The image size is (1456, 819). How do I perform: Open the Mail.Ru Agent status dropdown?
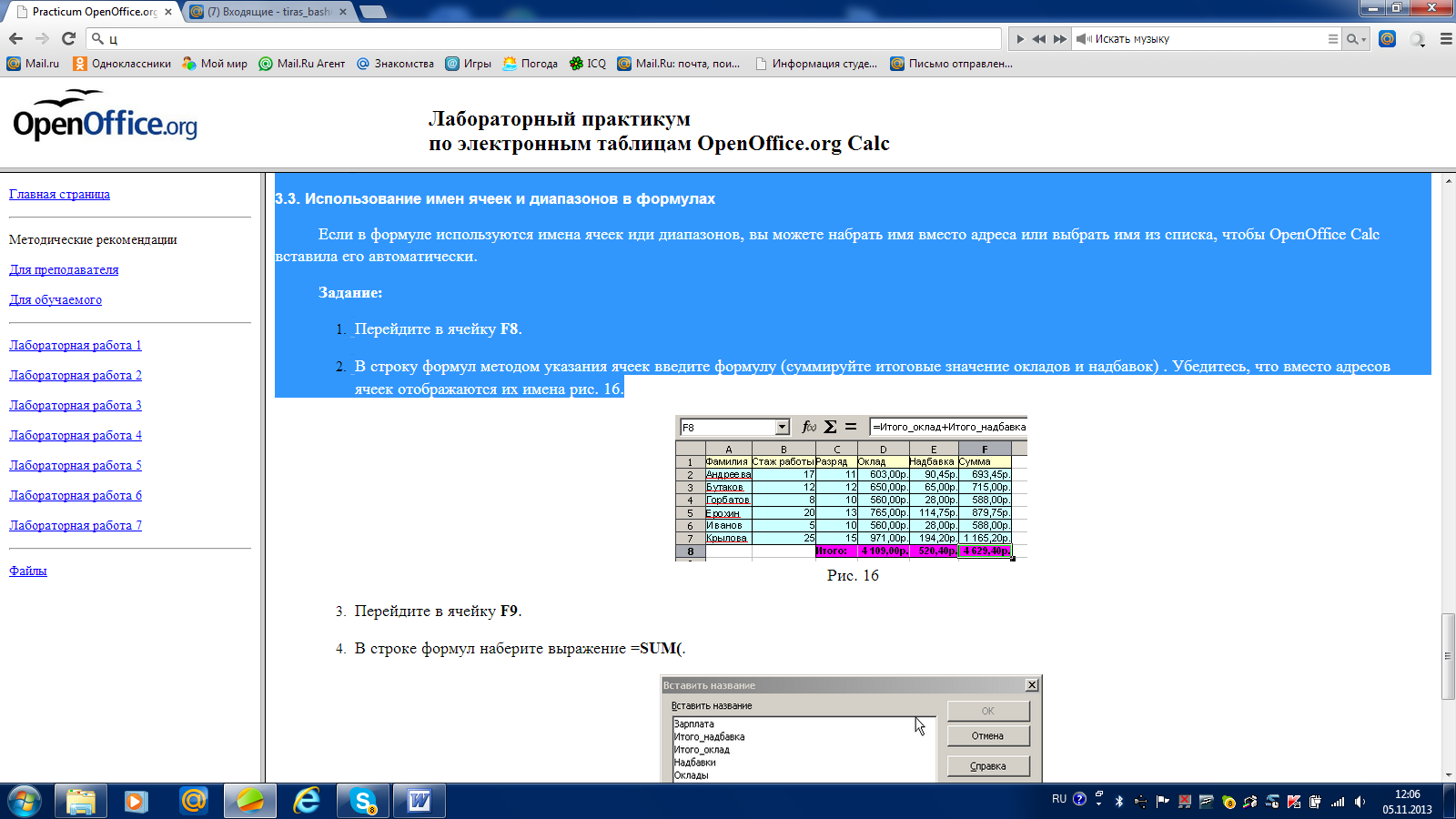click(1418, 39)
